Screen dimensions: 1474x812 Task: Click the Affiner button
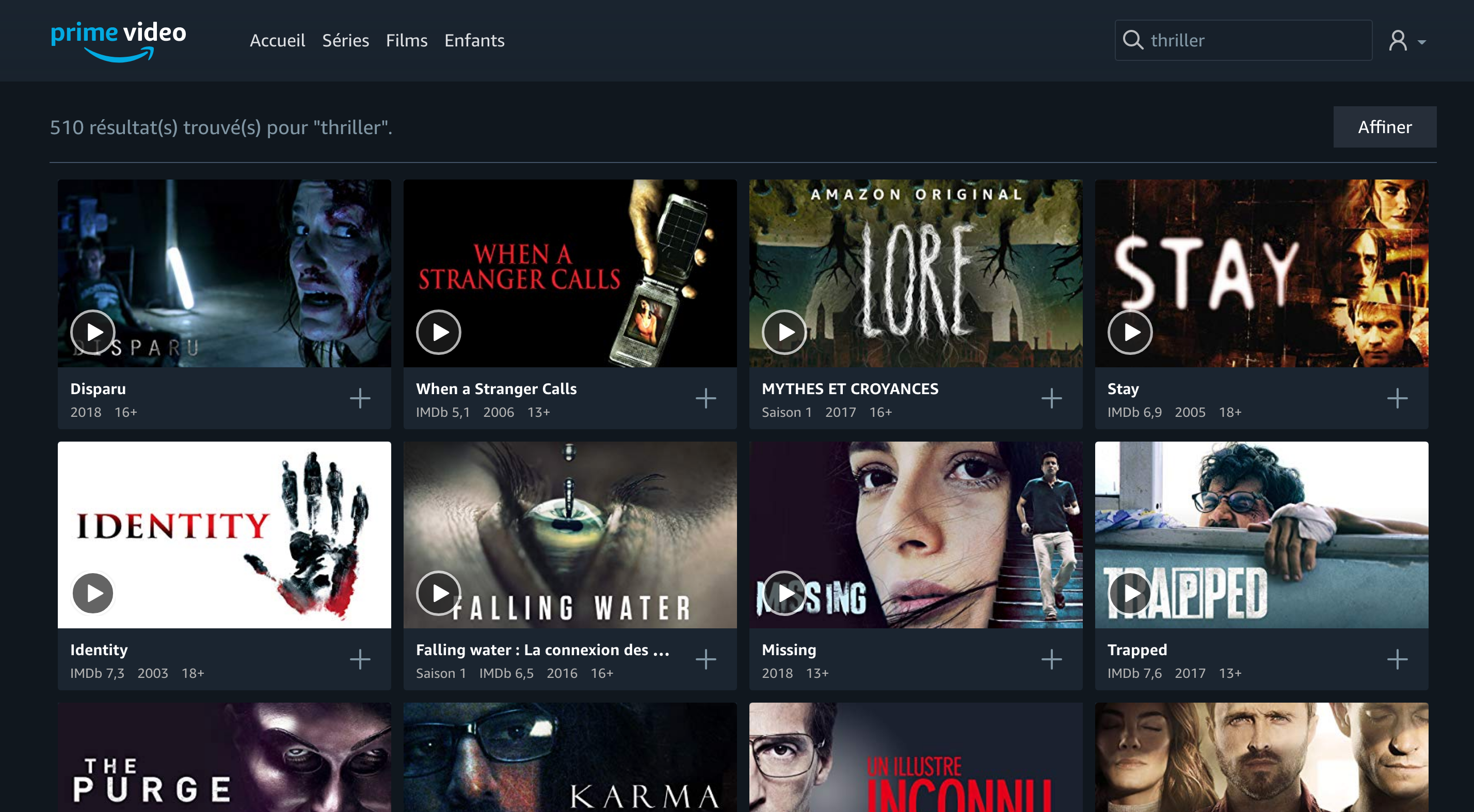click(x=1385, y=127)
